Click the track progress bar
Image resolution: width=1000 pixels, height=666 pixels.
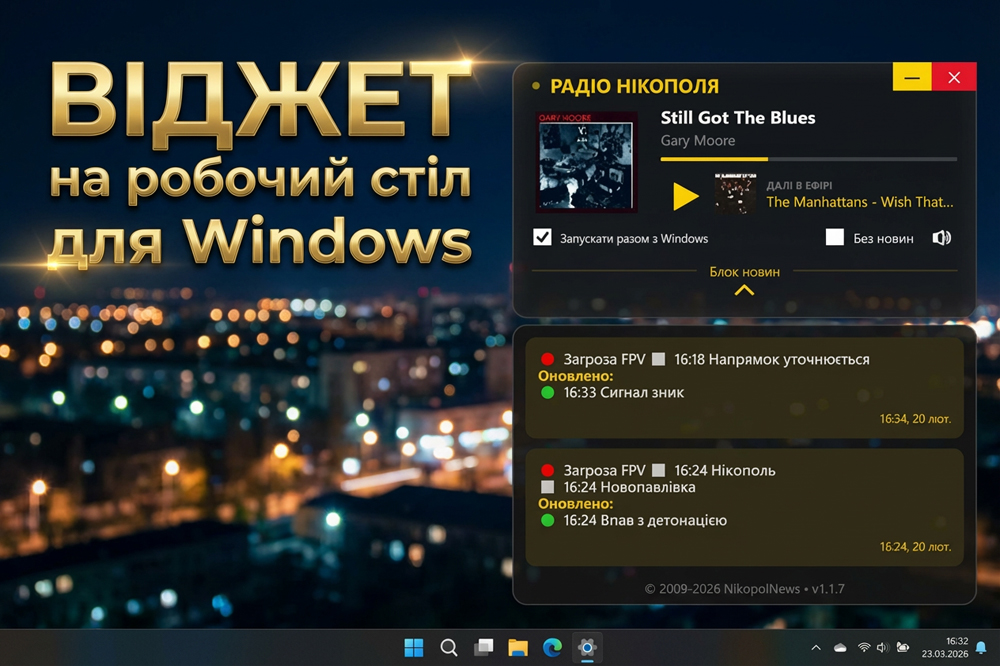(x=808, y=159)
